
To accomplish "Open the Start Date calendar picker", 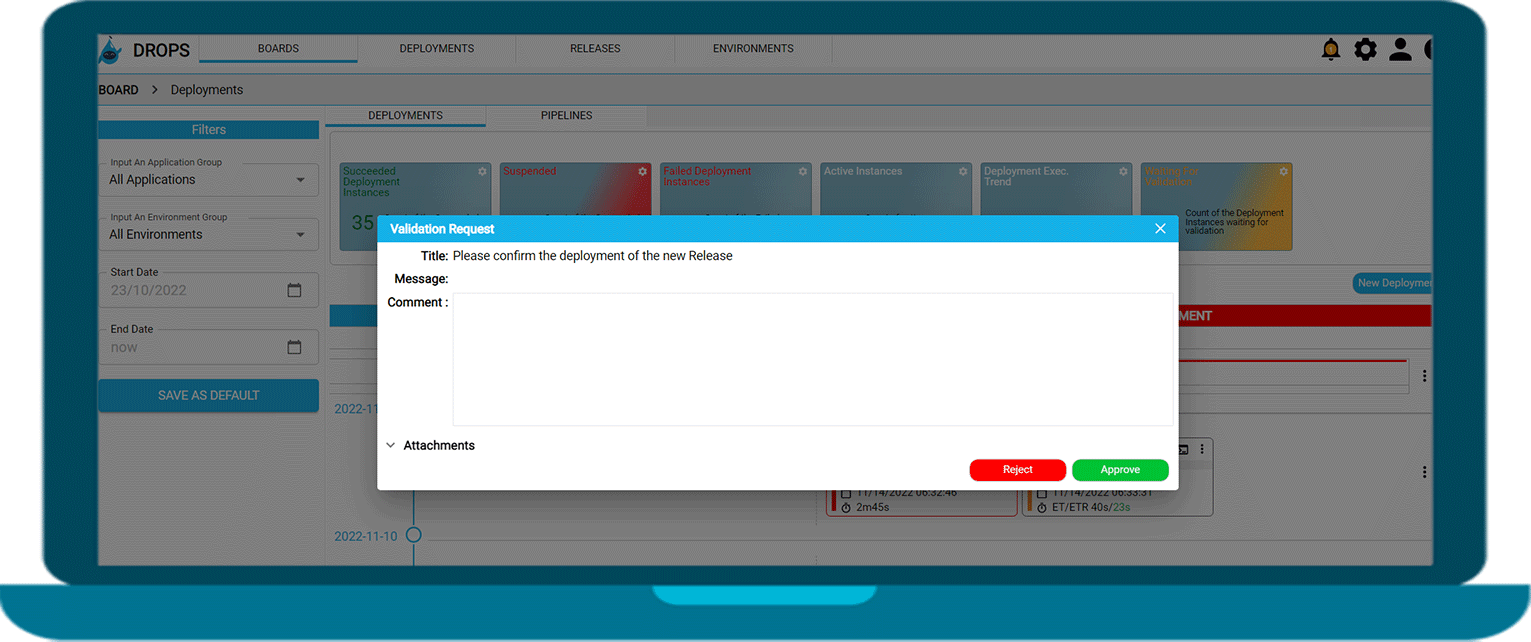I will pyautogui.click(x=294, y=290).
